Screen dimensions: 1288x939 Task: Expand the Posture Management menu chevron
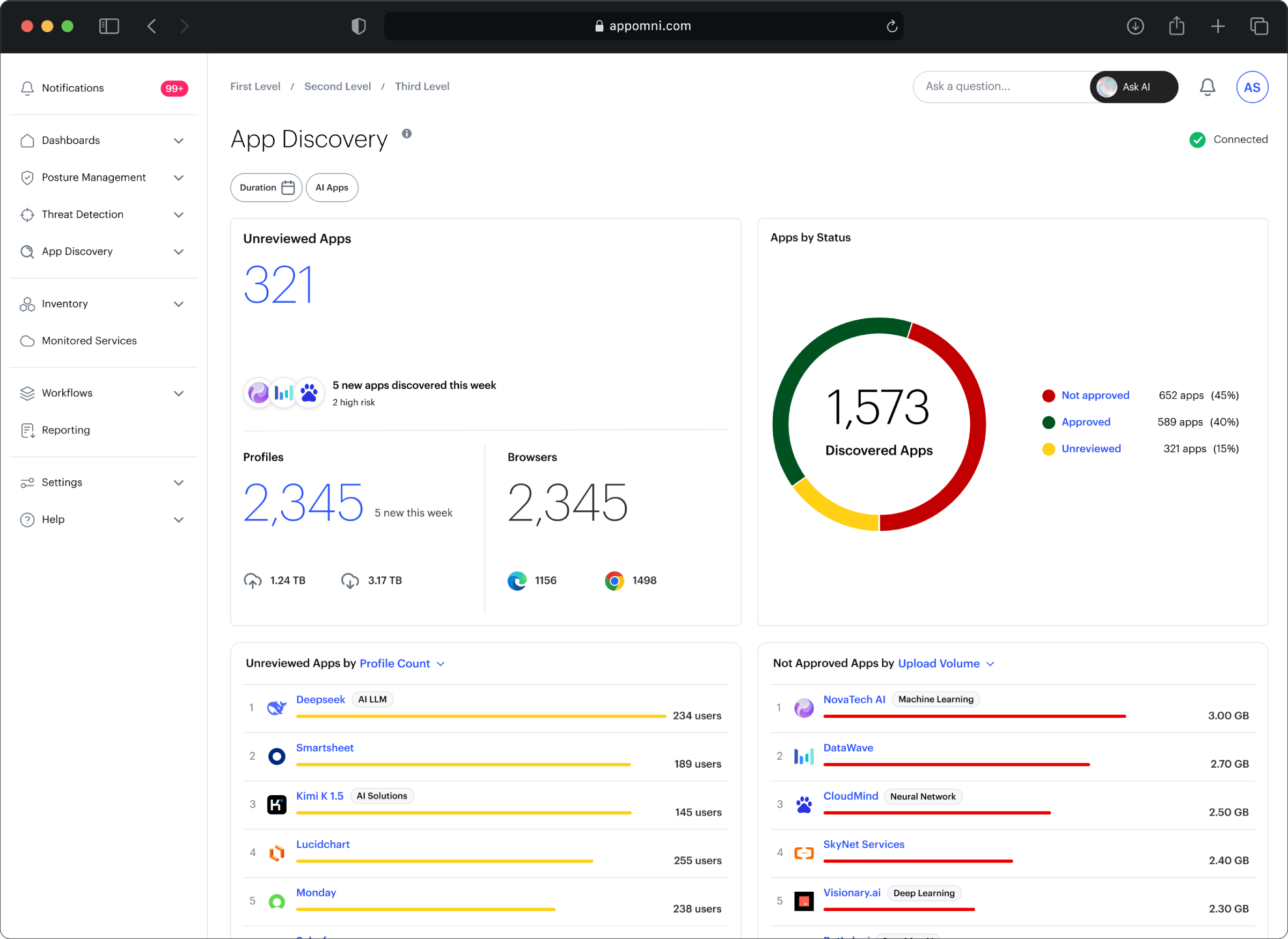179,178
